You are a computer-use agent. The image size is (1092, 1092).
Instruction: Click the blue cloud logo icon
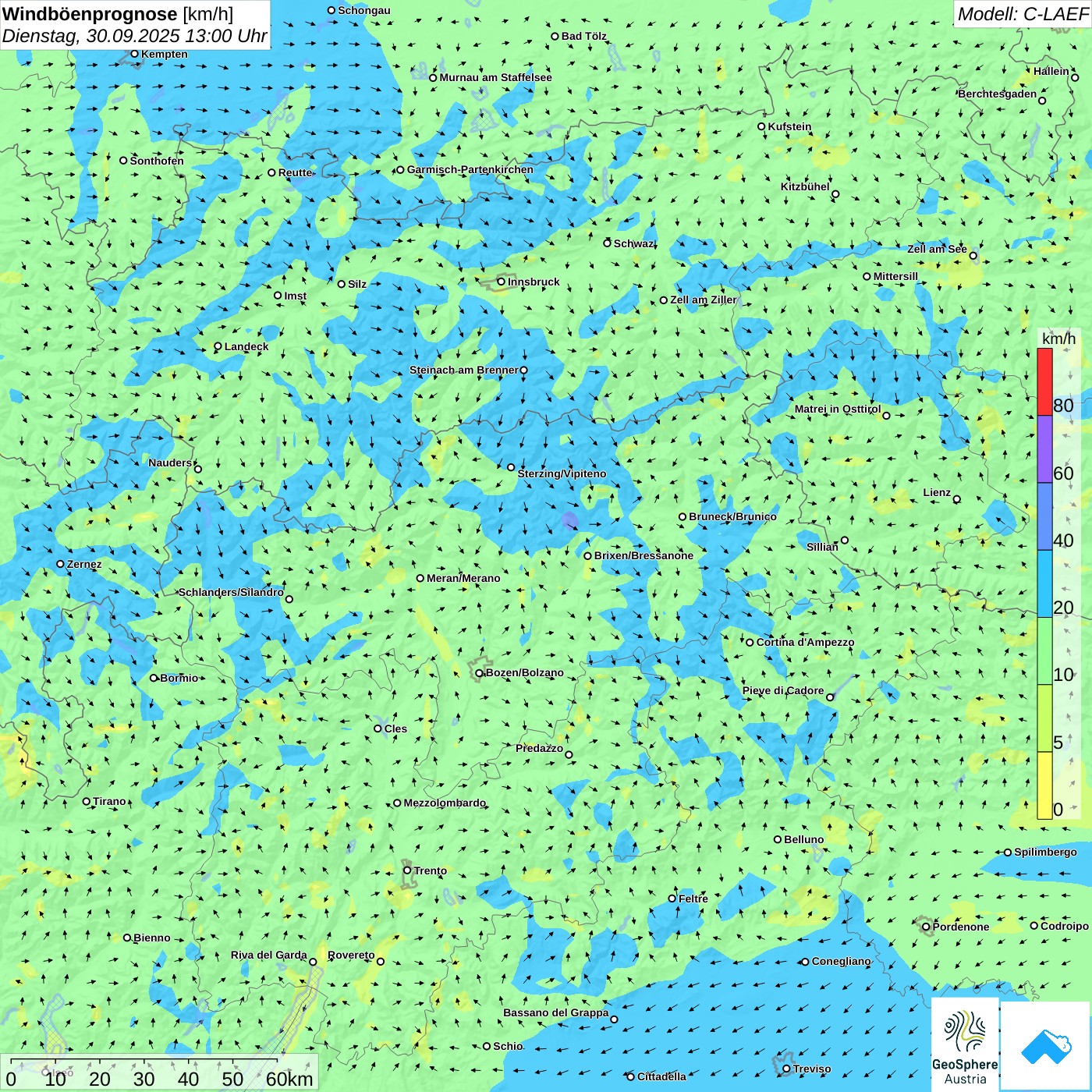tap(1046, 1046)
